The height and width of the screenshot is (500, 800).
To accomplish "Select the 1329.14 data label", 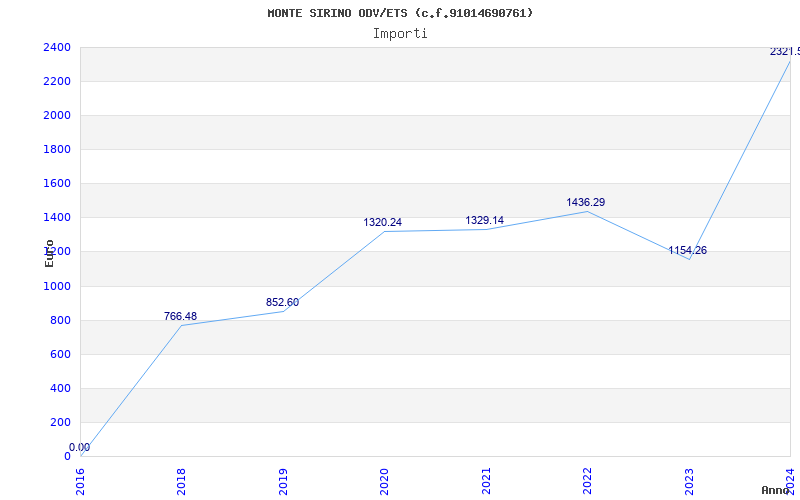I will [x=484, y=220].
